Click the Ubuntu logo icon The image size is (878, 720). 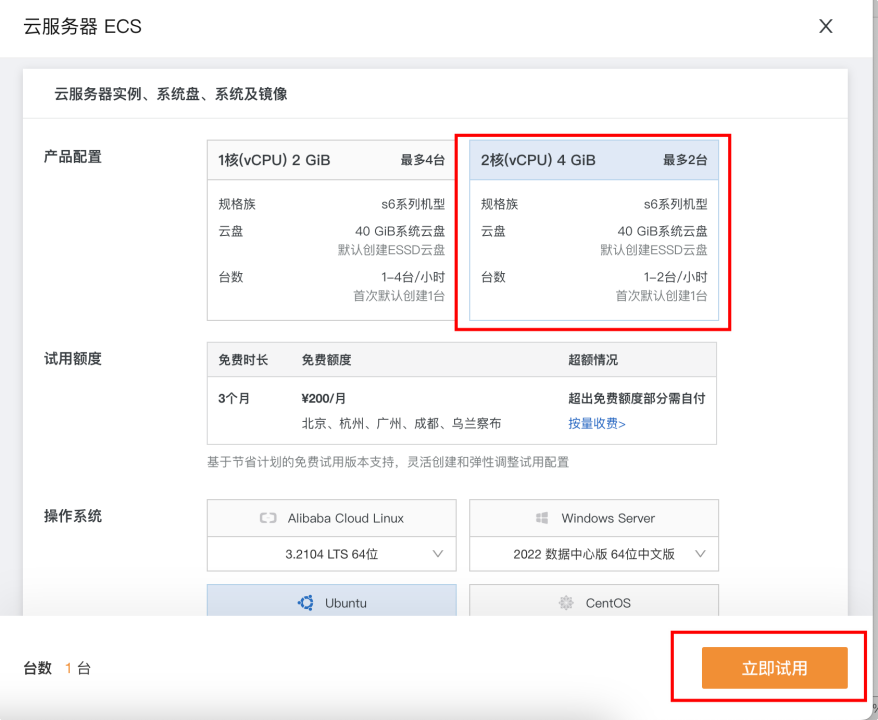click(x=306, y=603)
